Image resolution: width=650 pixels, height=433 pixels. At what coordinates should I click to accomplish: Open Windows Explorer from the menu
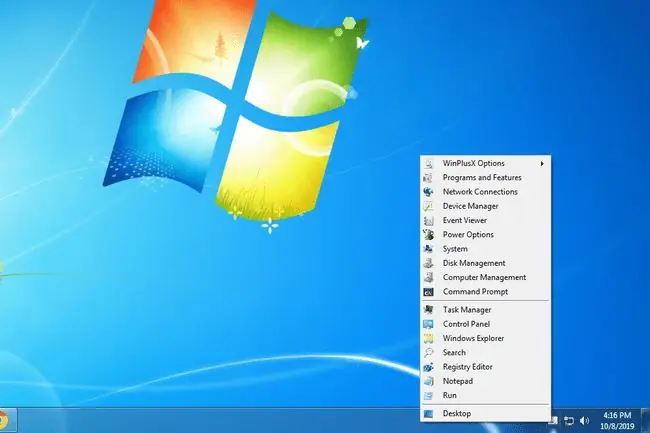click(485, 338)
